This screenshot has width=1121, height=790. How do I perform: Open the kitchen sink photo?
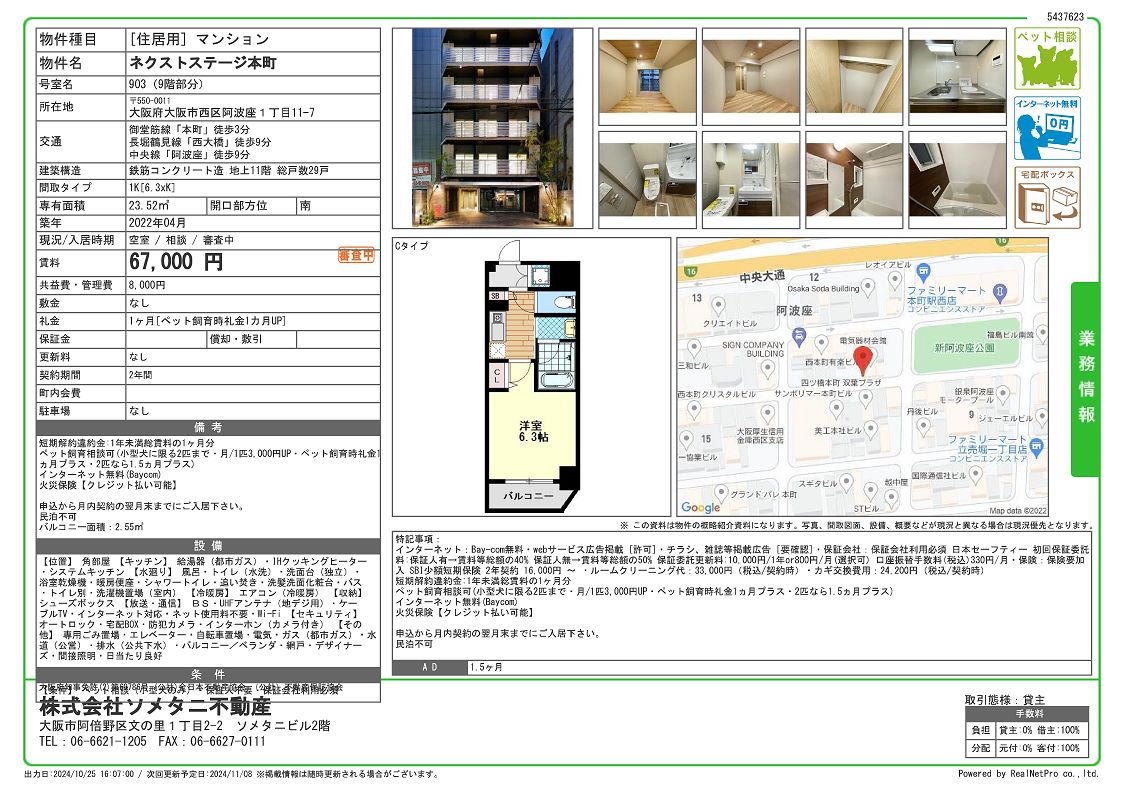(957, 77)
